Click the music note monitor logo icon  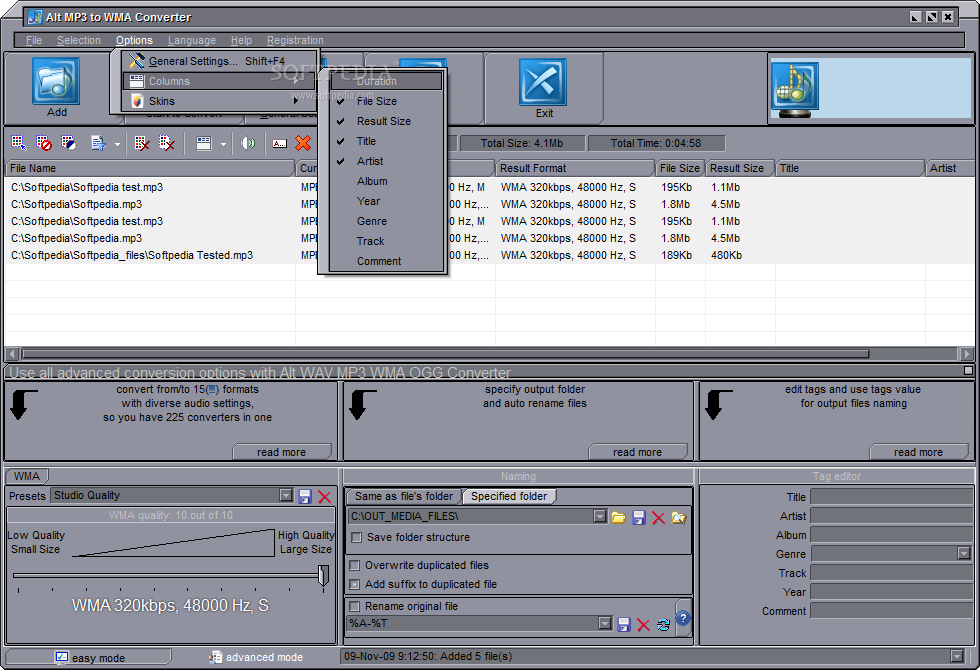tap(795, 89)
